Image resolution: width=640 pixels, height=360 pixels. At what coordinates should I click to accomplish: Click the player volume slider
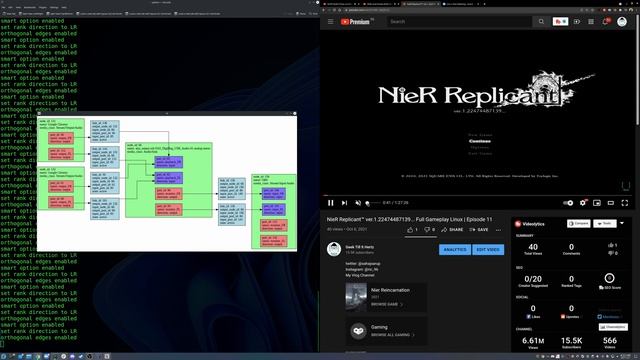[373, 203]
